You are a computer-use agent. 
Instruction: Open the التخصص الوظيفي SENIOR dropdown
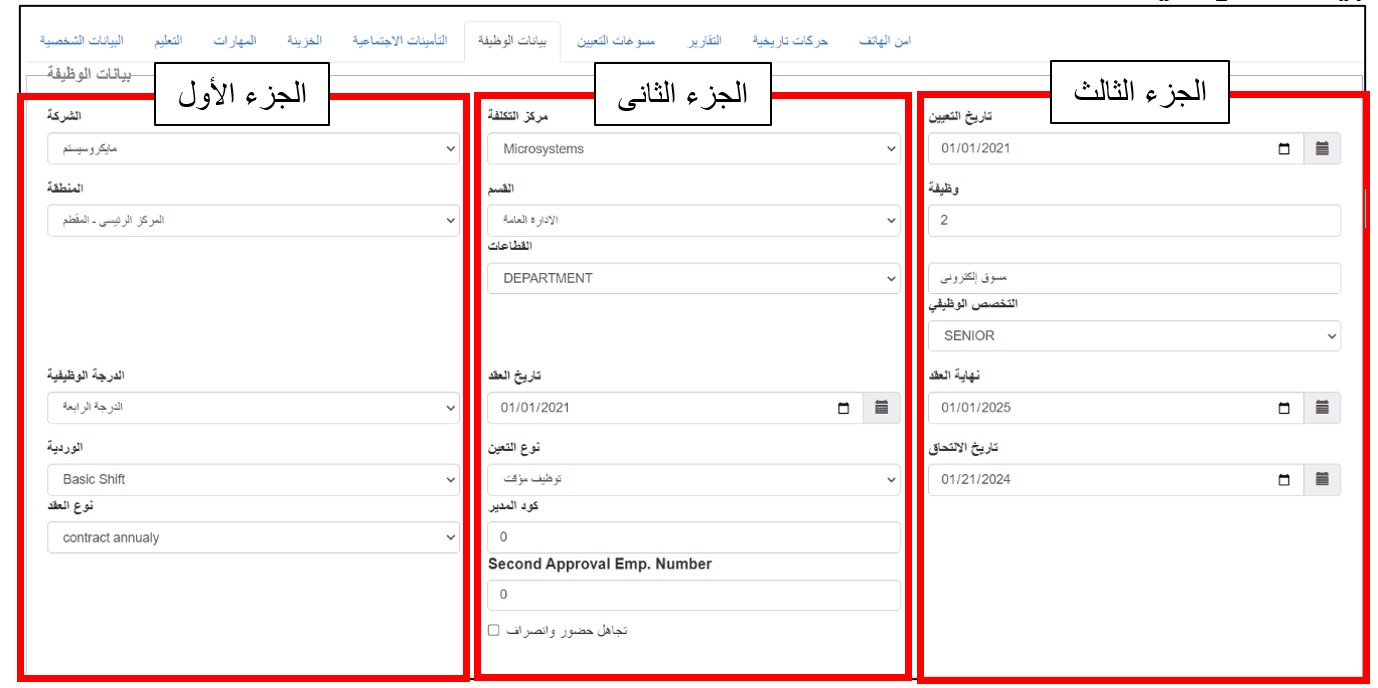coord(1134,336)
